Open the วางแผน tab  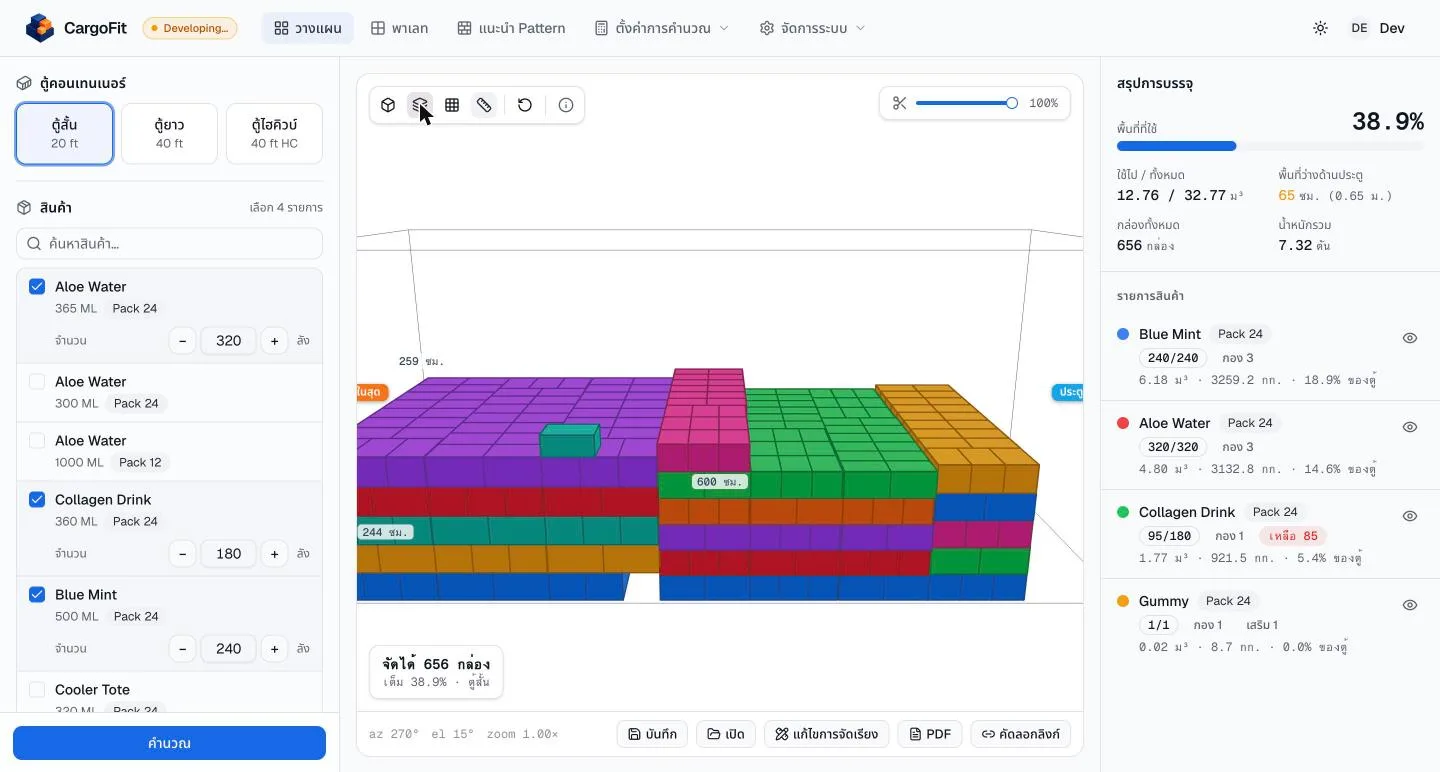tap(308, 28)
